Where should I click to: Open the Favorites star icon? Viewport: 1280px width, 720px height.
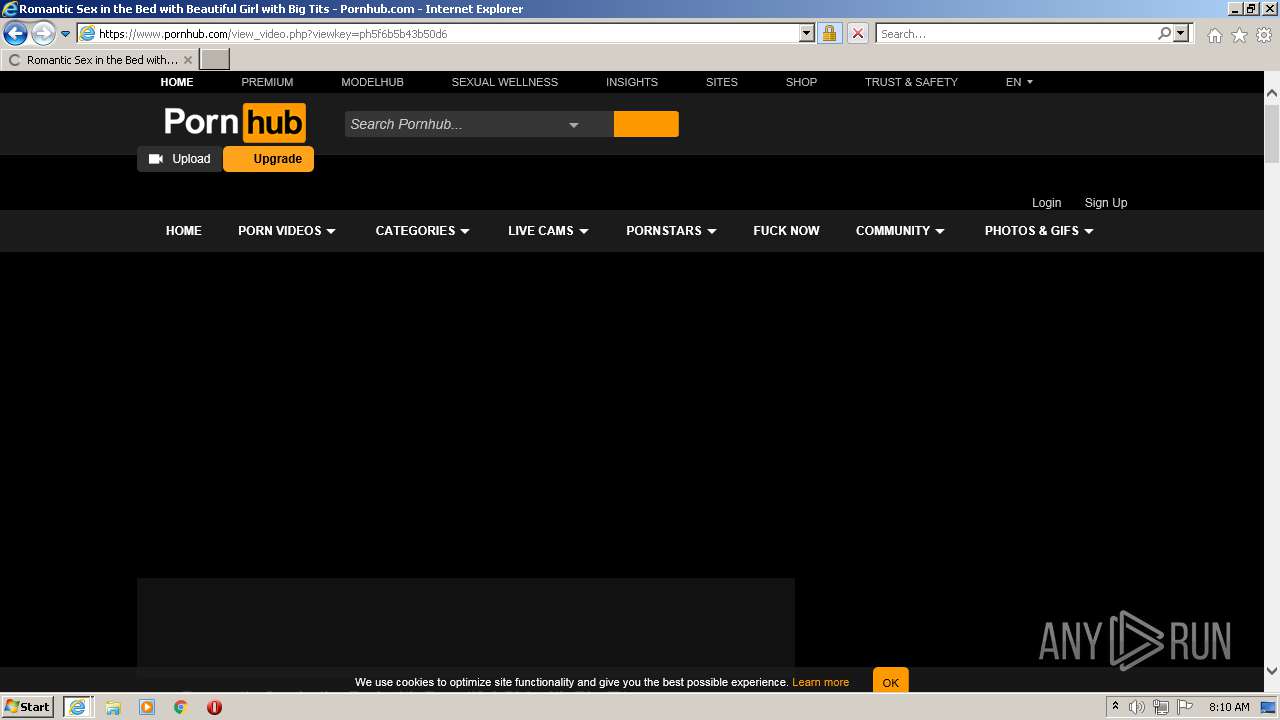click(x=1239, y=35)
